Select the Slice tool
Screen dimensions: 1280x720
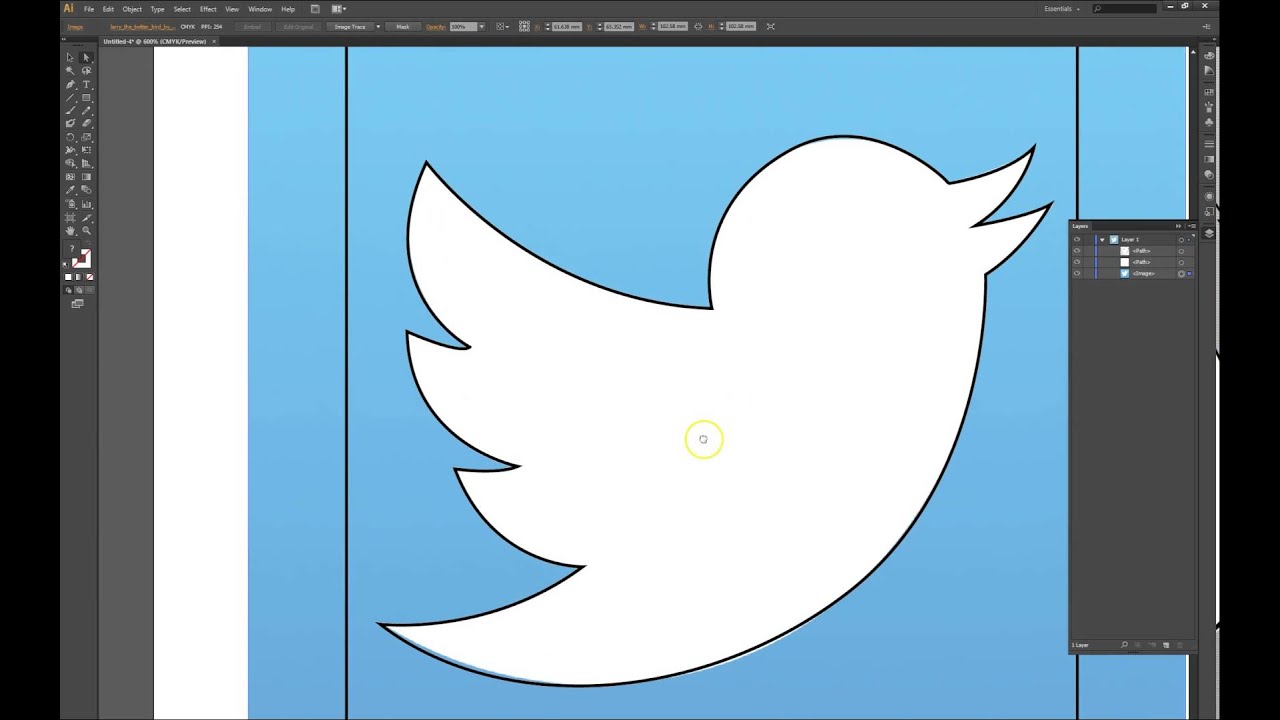point(86,217)
